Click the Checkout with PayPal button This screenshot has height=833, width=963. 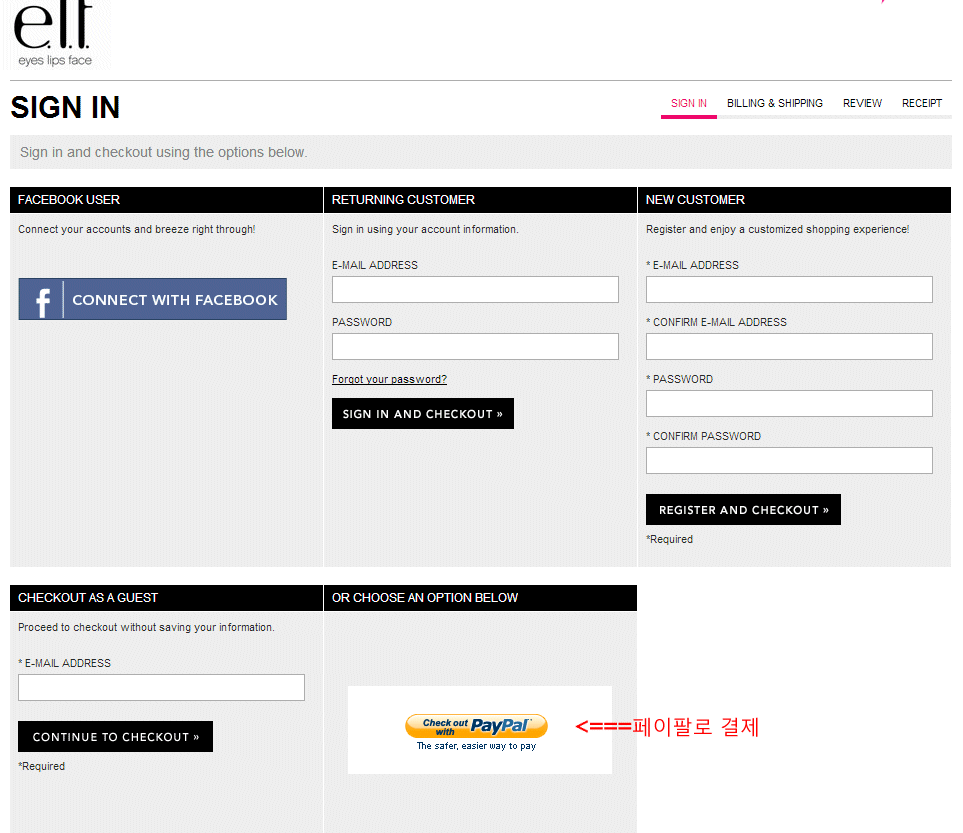476,726
